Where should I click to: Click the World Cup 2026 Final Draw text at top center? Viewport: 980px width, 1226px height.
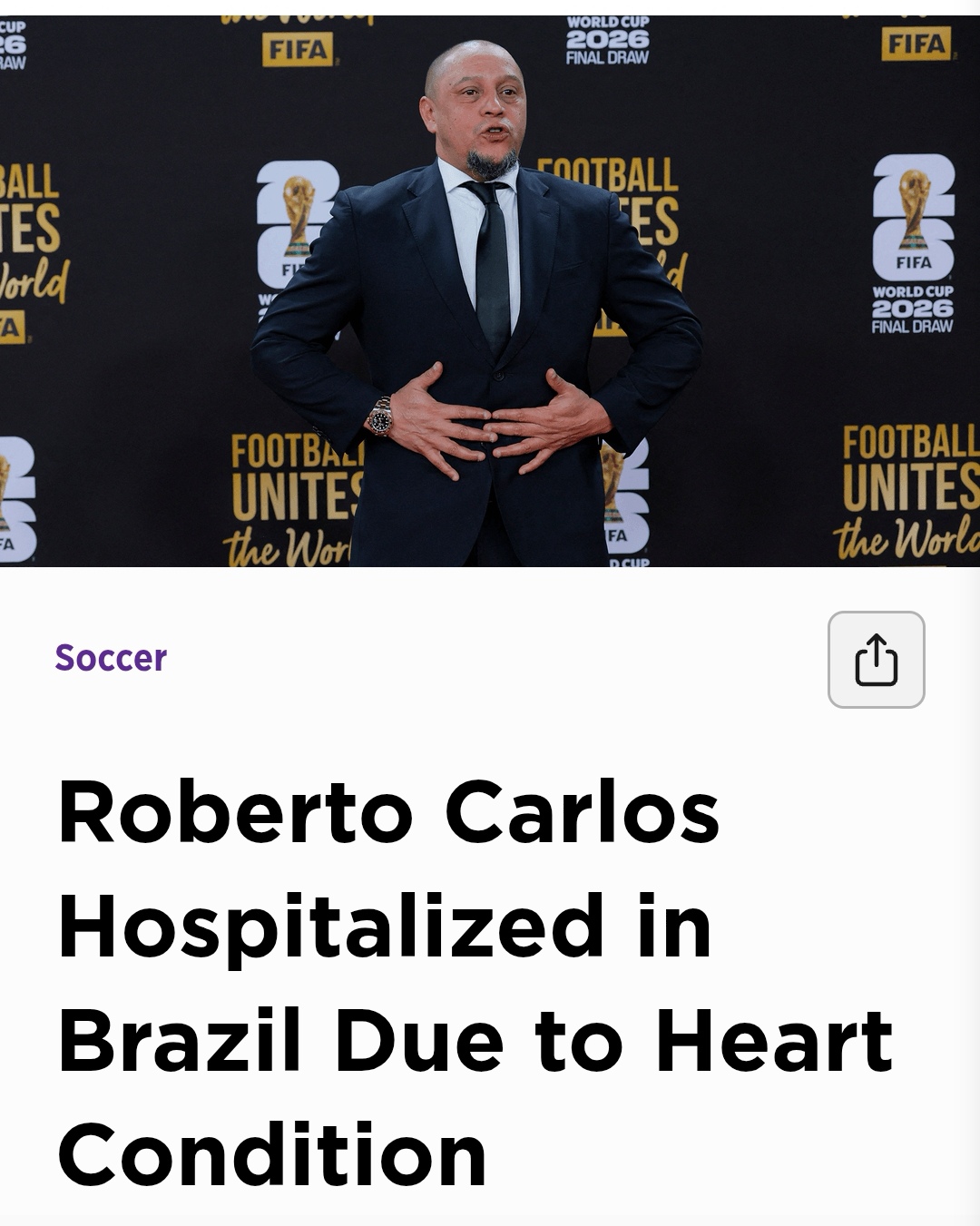click(x=607, y=41)
